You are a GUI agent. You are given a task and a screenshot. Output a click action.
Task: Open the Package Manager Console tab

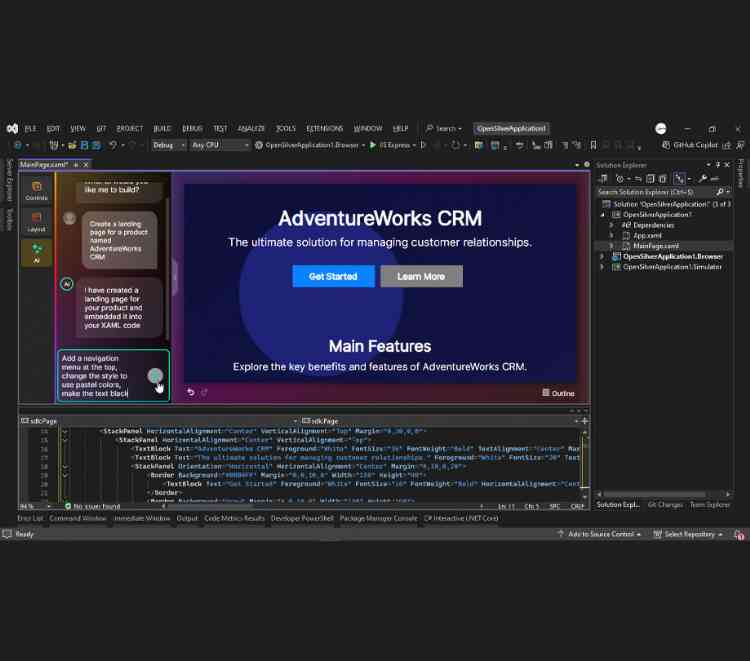coord(378,518)
